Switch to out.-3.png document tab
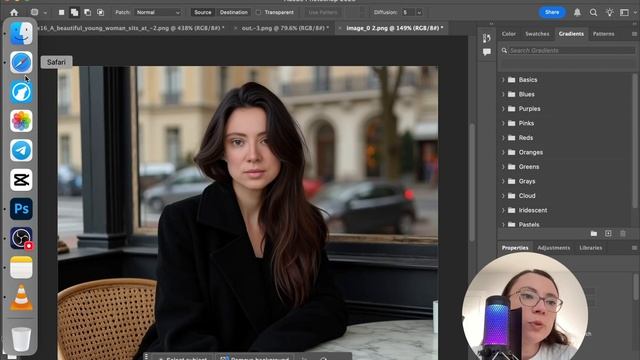Image resolution: width=640 pixels, height=360 pixels. tap(285, 28)
